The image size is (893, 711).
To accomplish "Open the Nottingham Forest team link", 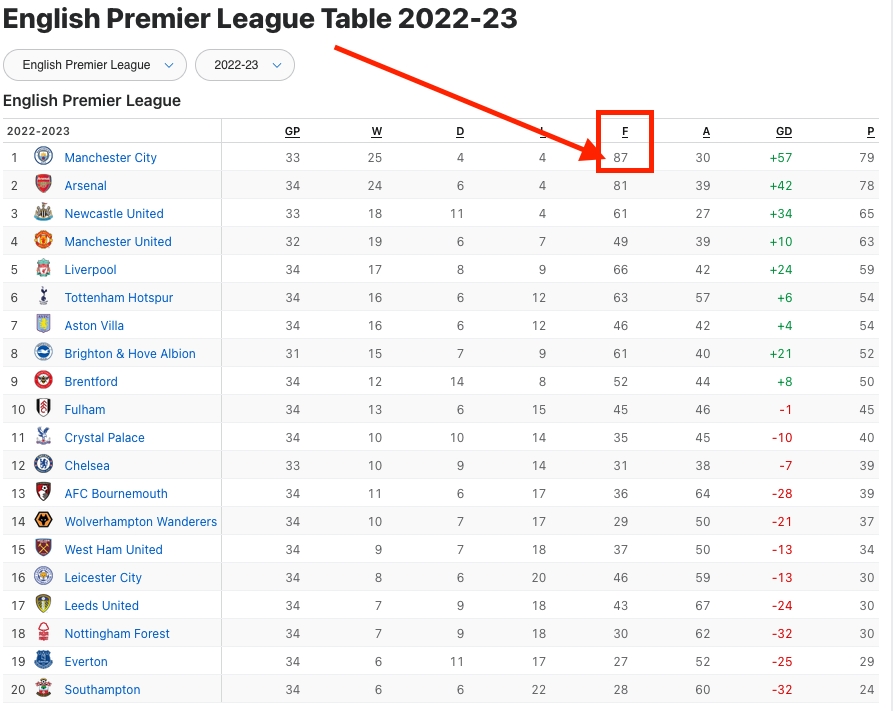I will [117, 633].
